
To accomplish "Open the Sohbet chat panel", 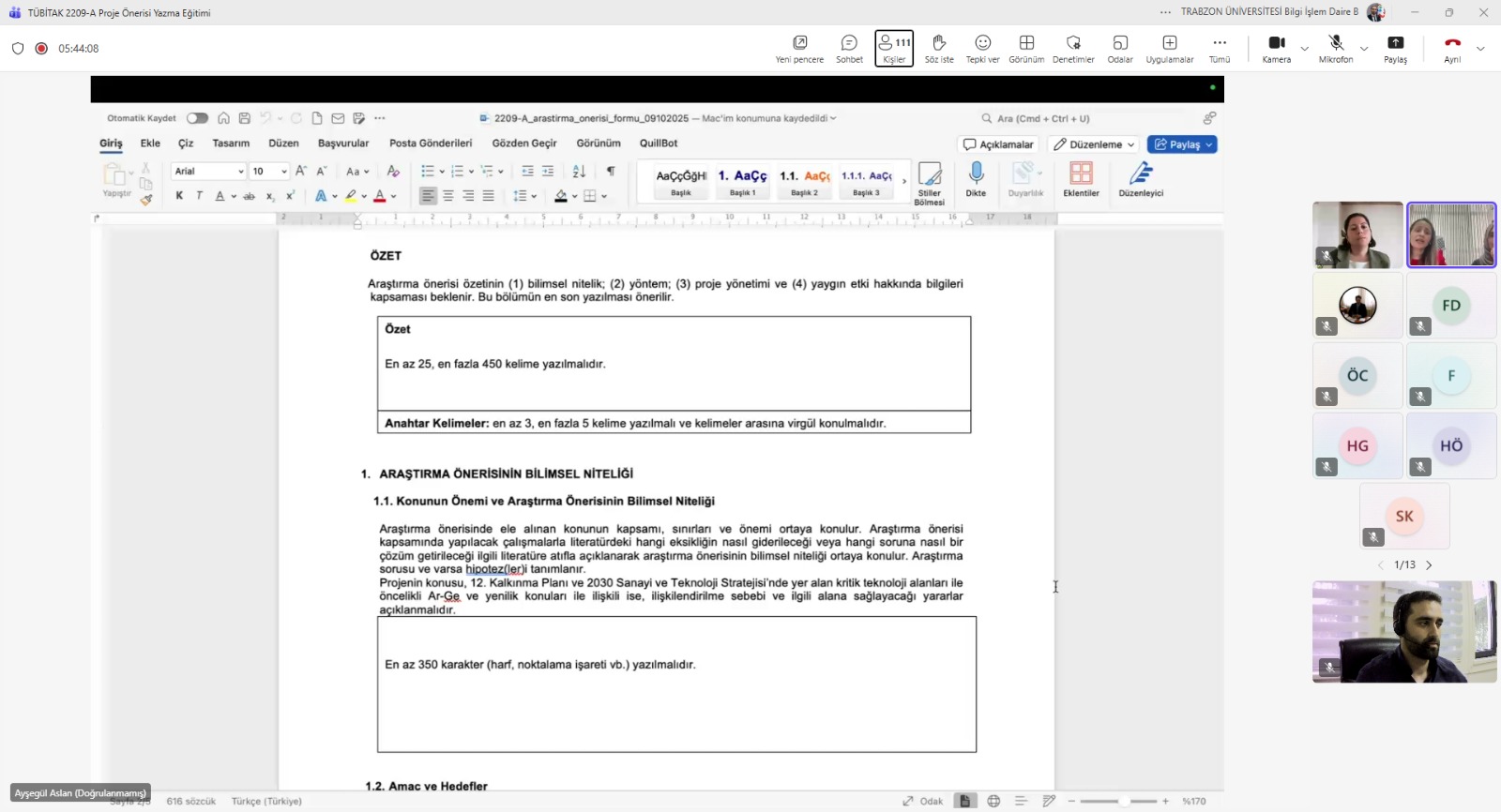I will click(x=849, y=48).
